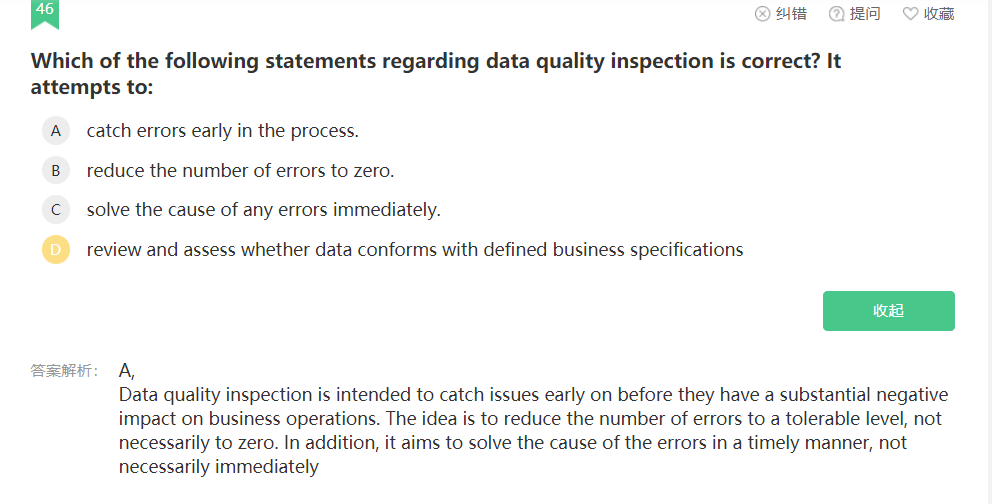992x504 pixels.
Task: Open the 提问 ask-a-question link
Action: [x=865, y=14]
